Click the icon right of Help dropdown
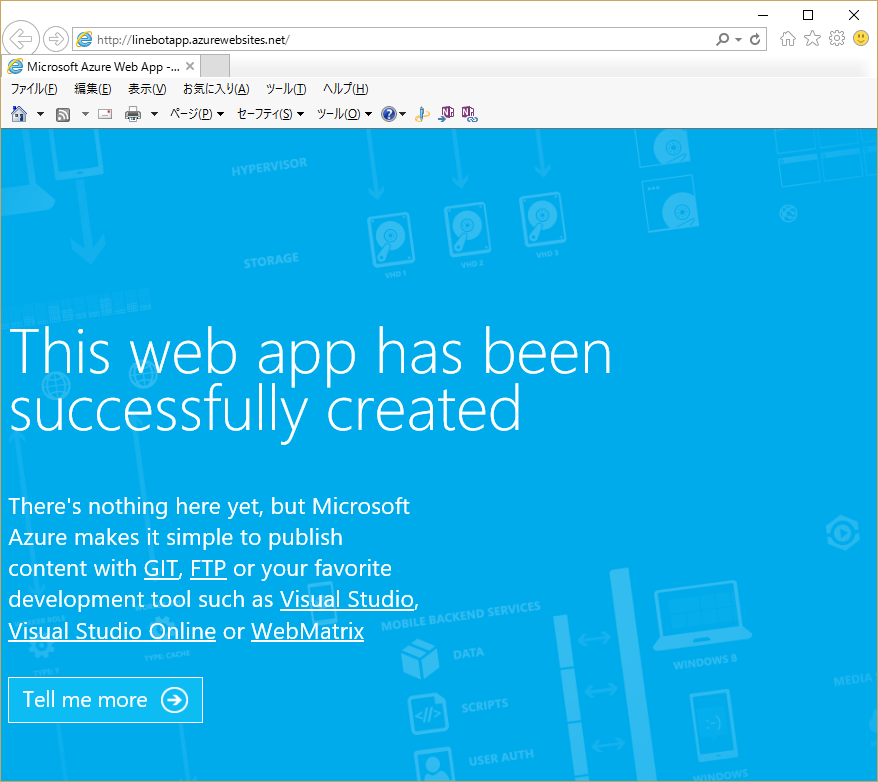This screenshot has height=782, width=878. [x=422, y=114]
